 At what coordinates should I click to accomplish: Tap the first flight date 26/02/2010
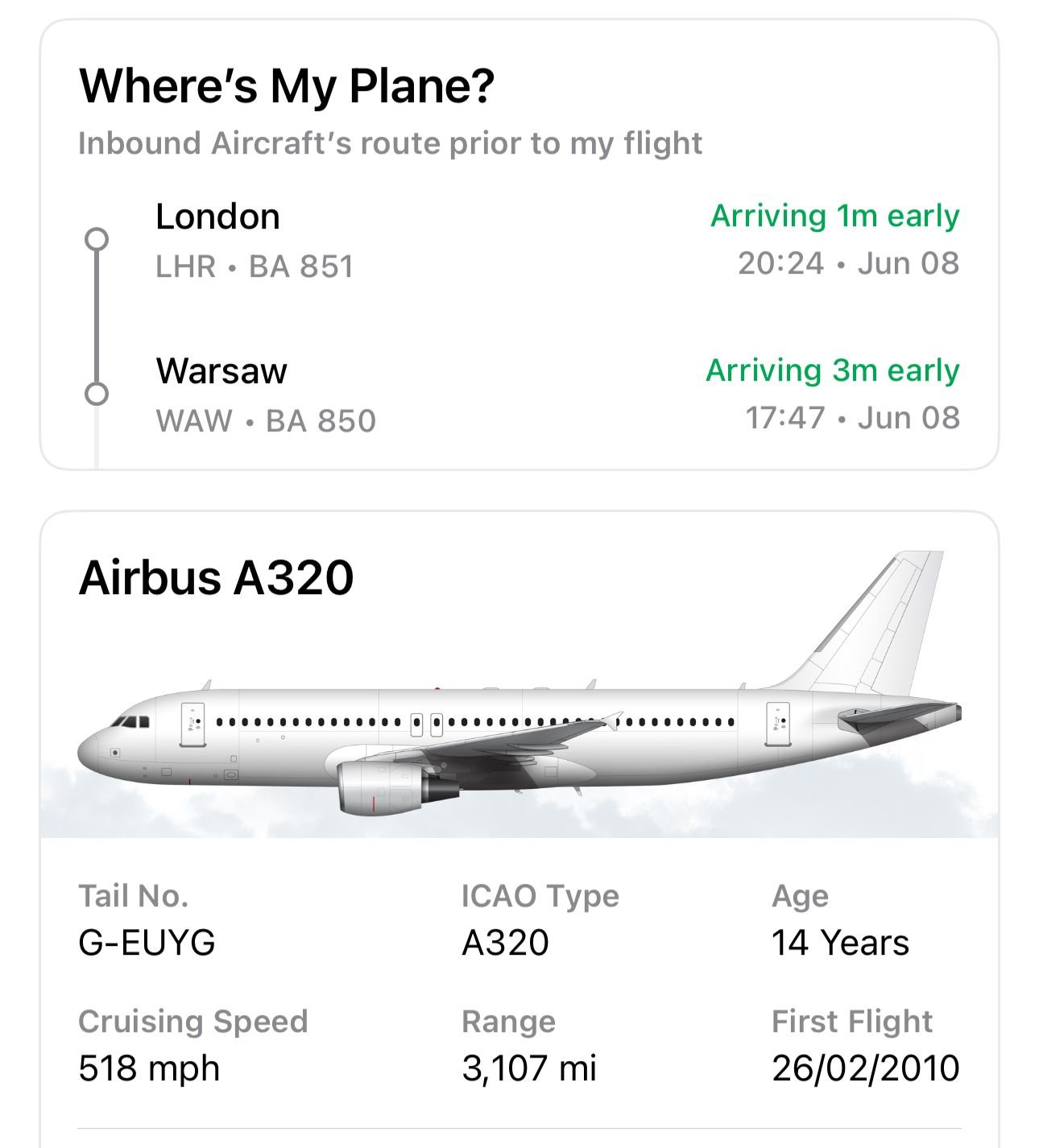click(x=865, y=1068)
